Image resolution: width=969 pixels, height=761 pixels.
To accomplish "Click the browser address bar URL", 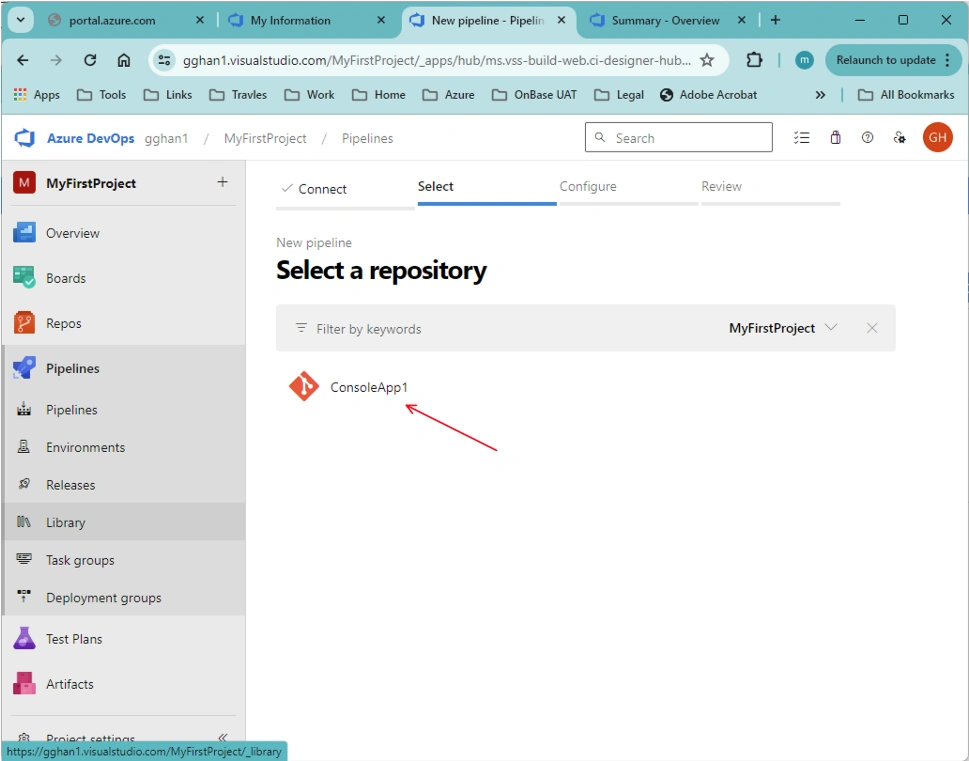I will click(x=437, y=60).
